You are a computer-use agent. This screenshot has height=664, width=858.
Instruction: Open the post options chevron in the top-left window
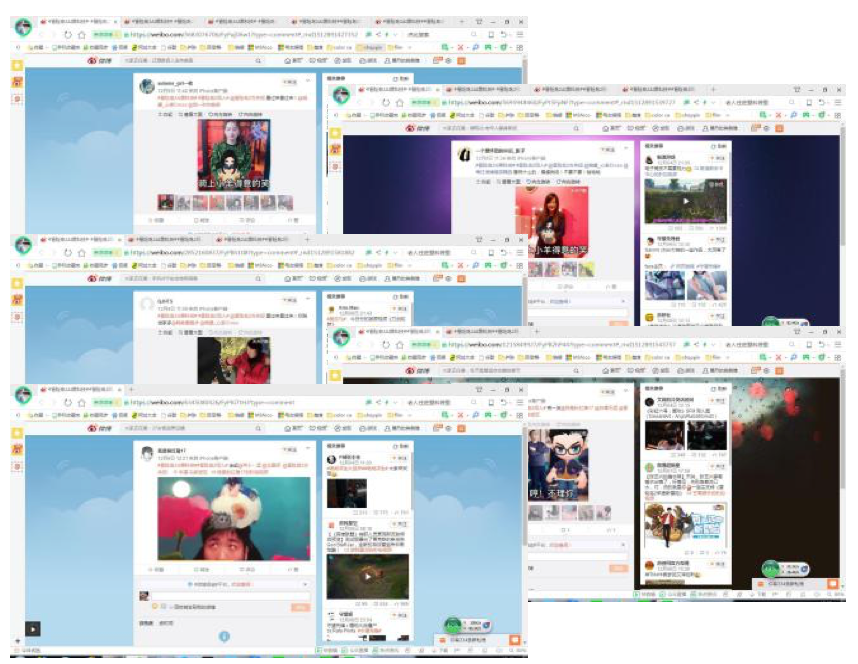[308, 82]
